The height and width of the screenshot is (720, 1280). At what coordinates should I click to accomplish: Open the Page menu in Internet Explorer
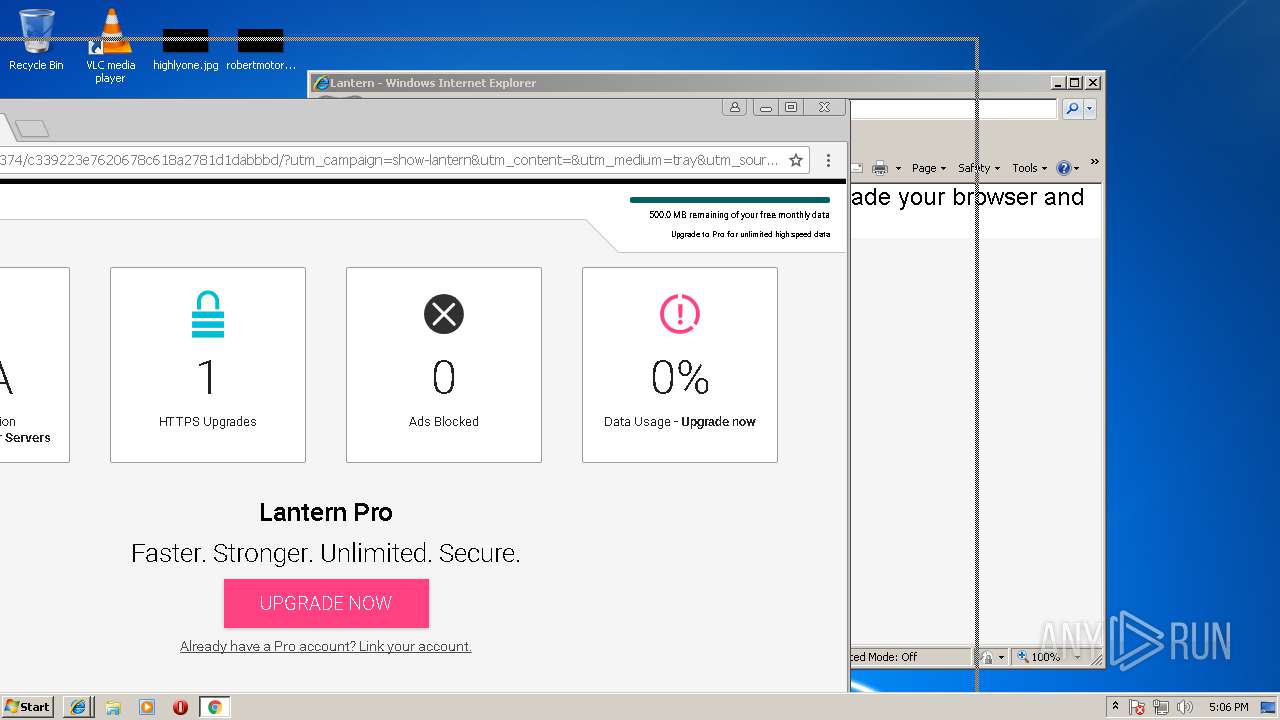coord(928,168)
